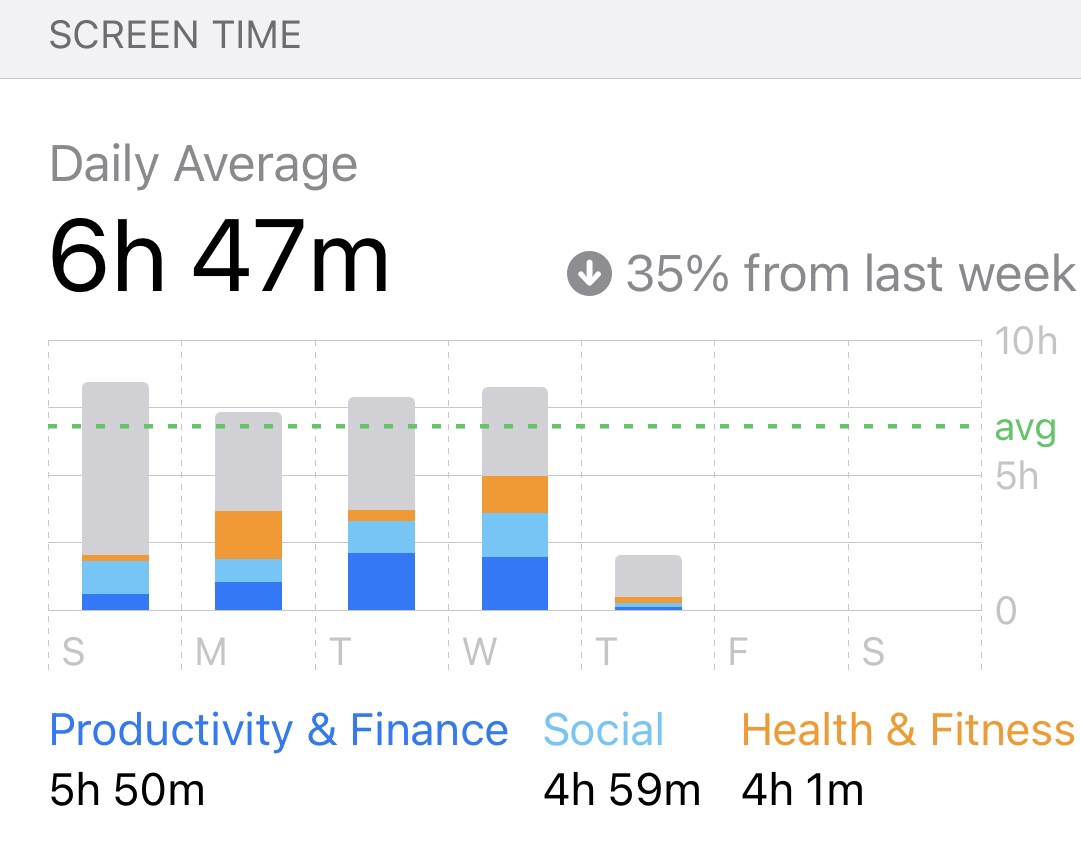Open the Productivity & Finance category
The width and height of the screenshot is (1081, 841).
point(278,730)
